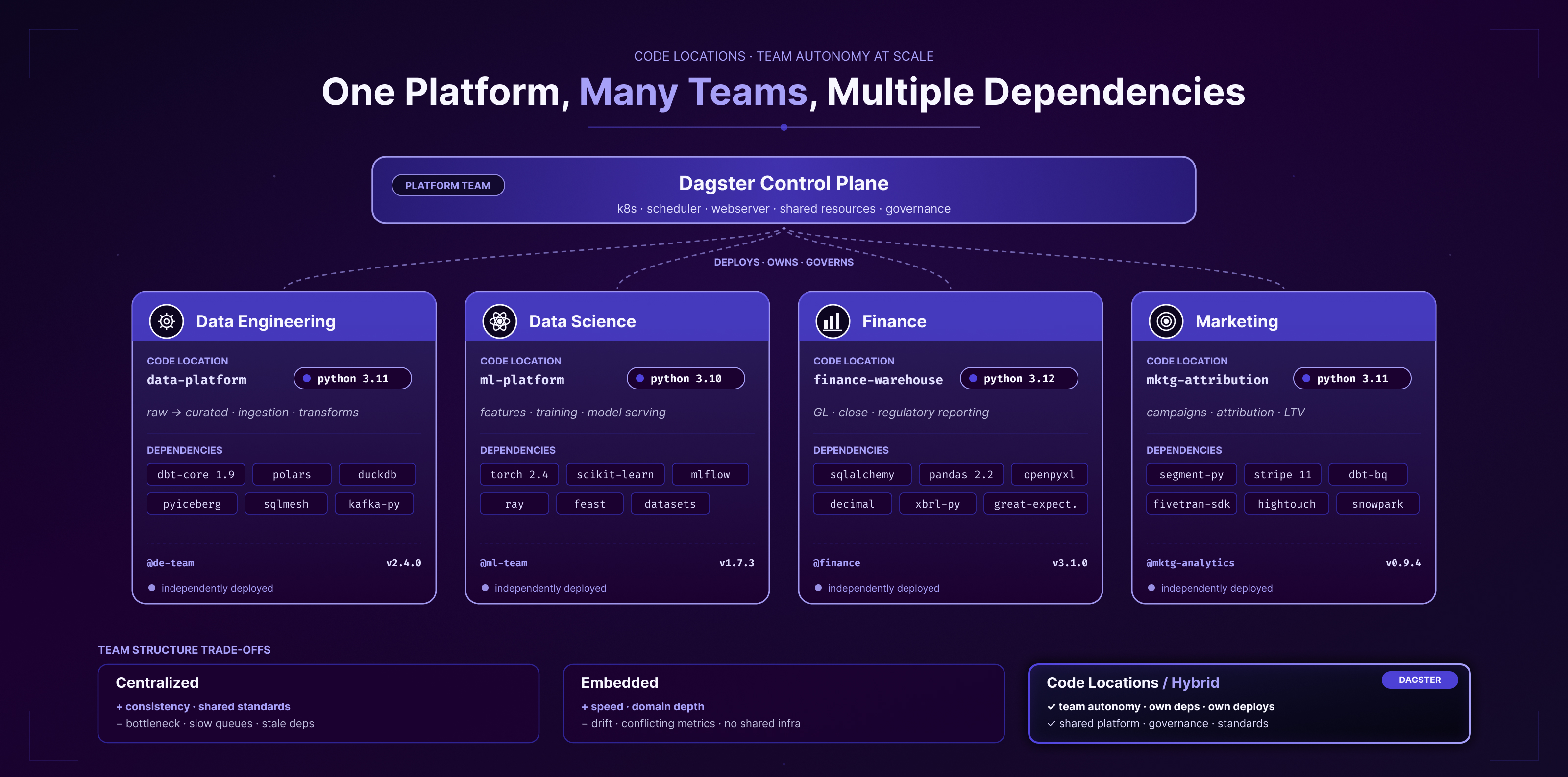Screen dimensions: 1568x777
Task: Click the @mktg-analytics owner handle
Action: [1191, 563]
